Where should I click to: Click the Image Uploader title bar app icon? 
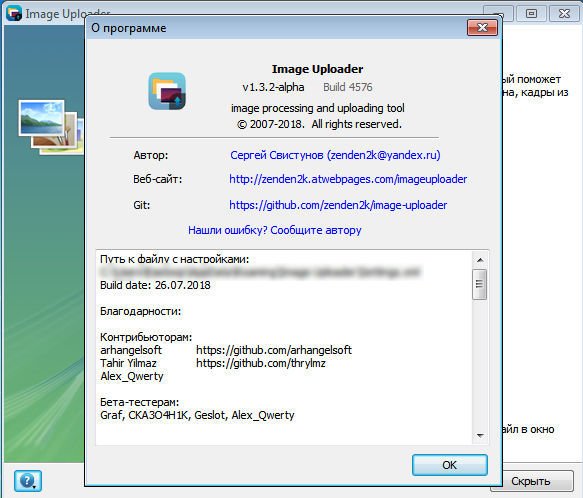14,14
